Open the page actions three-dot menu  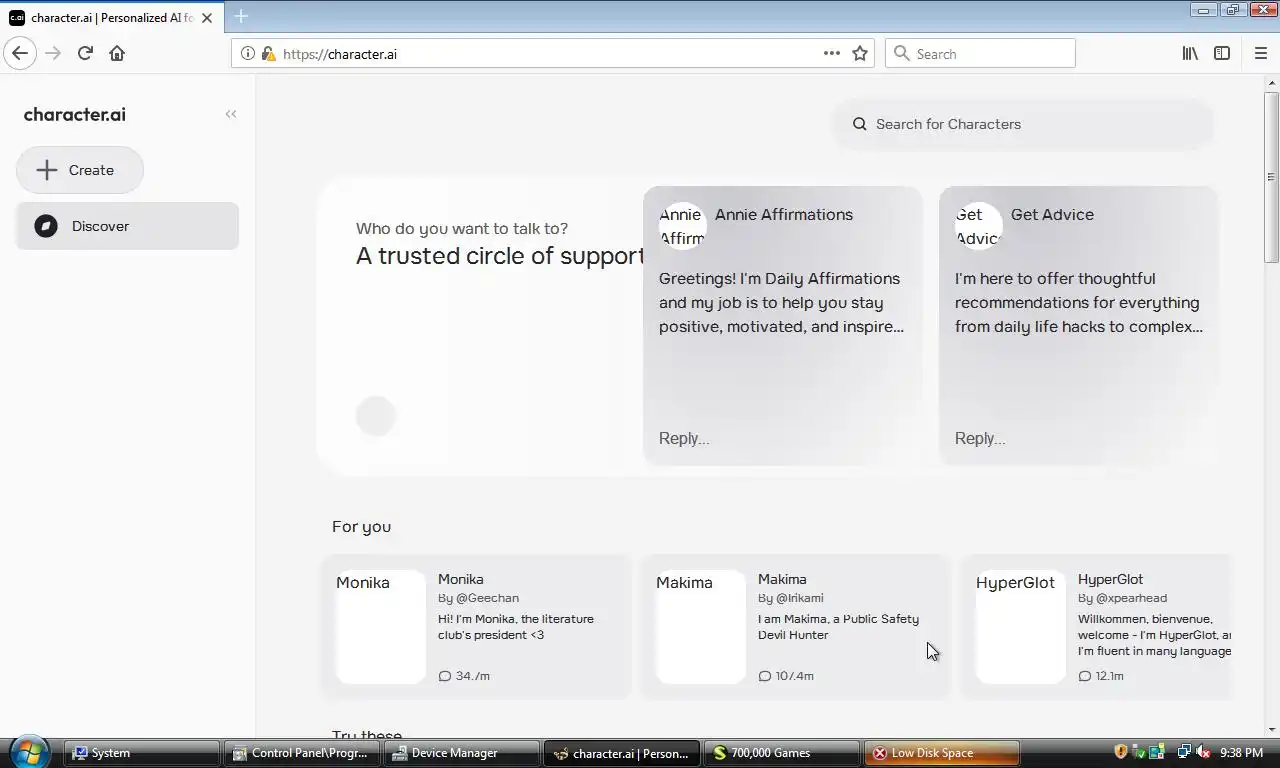tap(832, 53)
